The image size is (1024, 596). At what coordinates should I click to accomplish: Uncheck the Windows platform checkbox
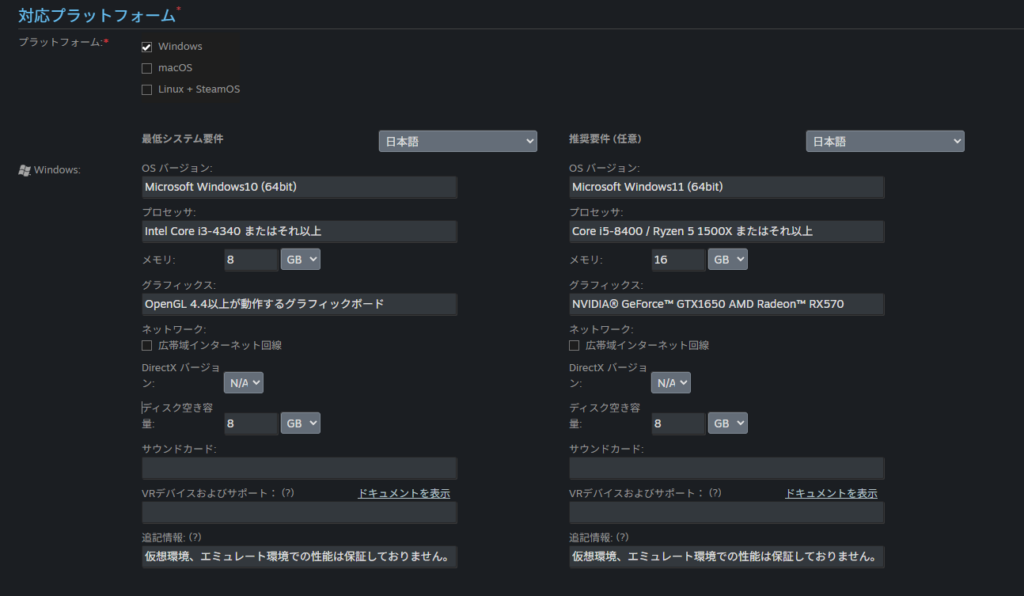point(147,47)
